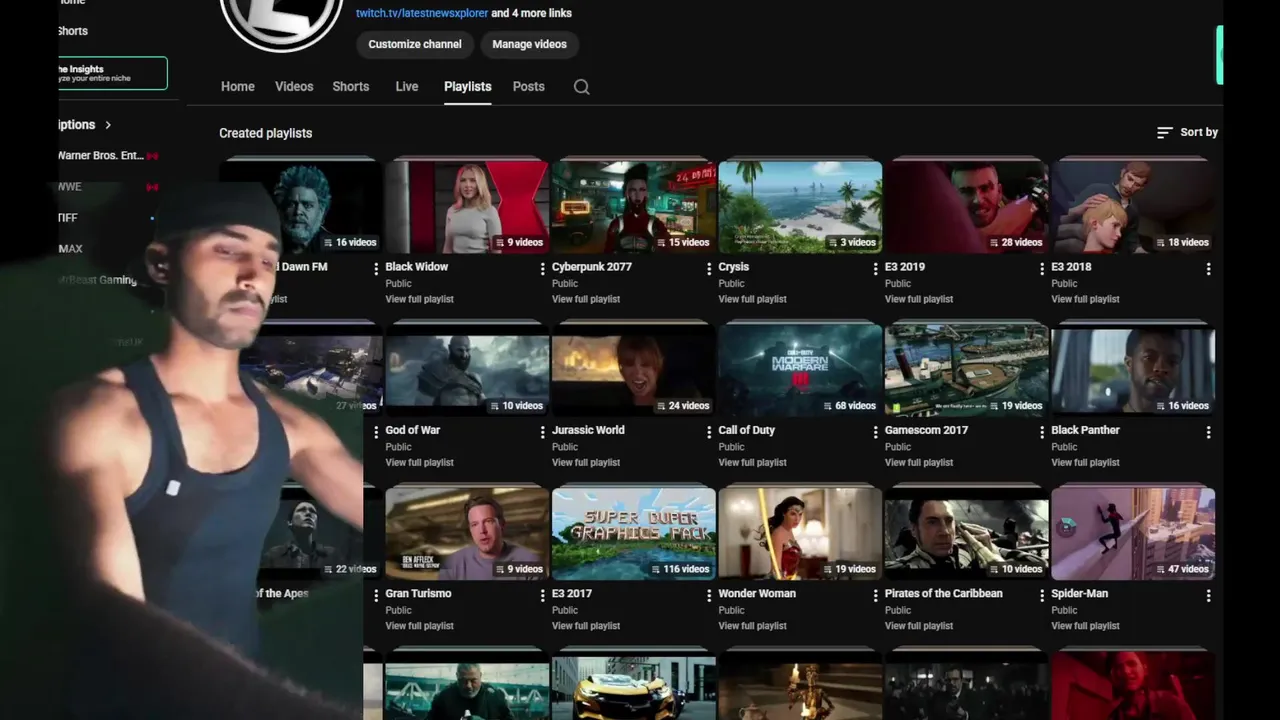Open the Call of Duty Modern Warfare thumbnail
The image size is (1280, 720).
pos(800,370)
